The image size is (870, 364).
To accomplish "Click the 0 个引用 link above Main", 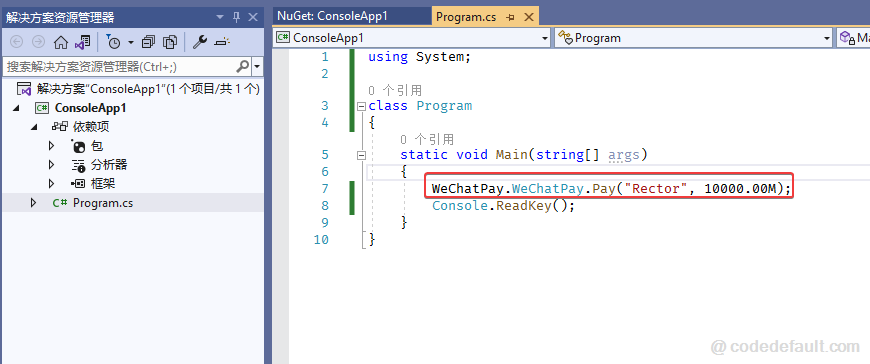I will click(427, 139).
